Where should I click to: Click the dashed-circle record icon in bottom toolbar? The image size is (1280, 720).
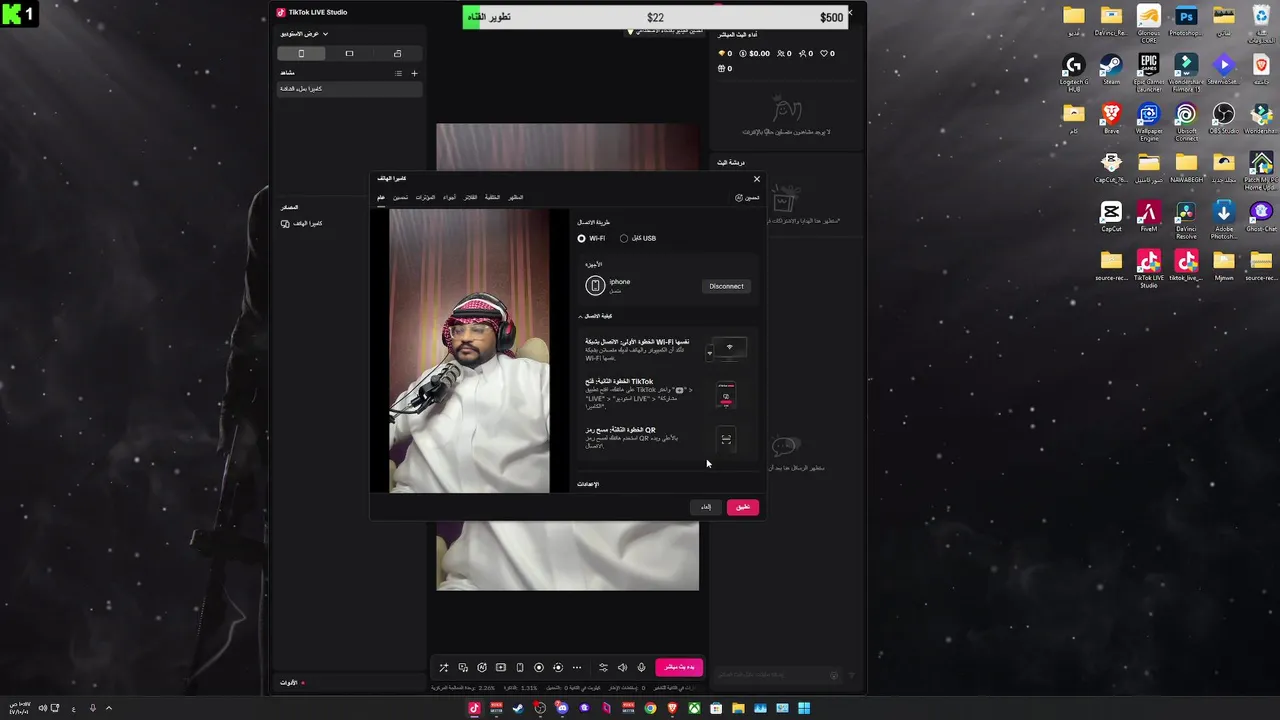[558, 667]
